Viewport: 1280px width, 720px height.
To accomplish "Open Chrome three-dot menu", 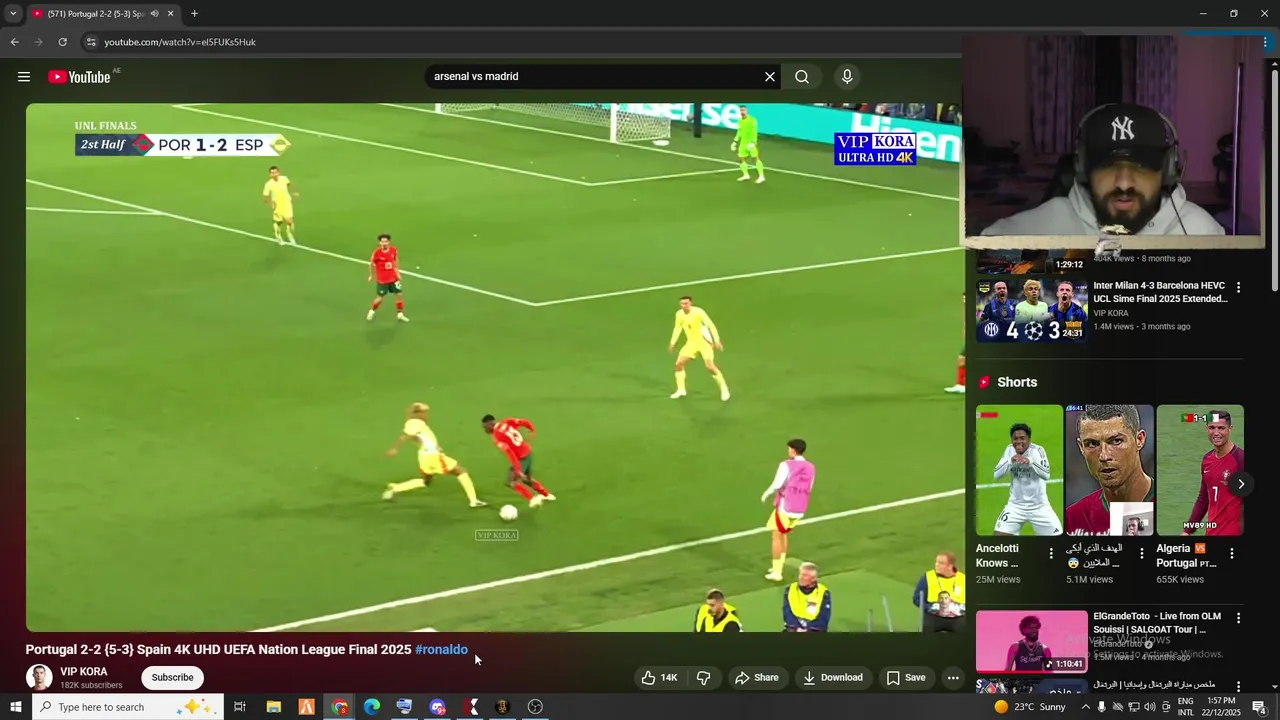I will pos(1266,42).
